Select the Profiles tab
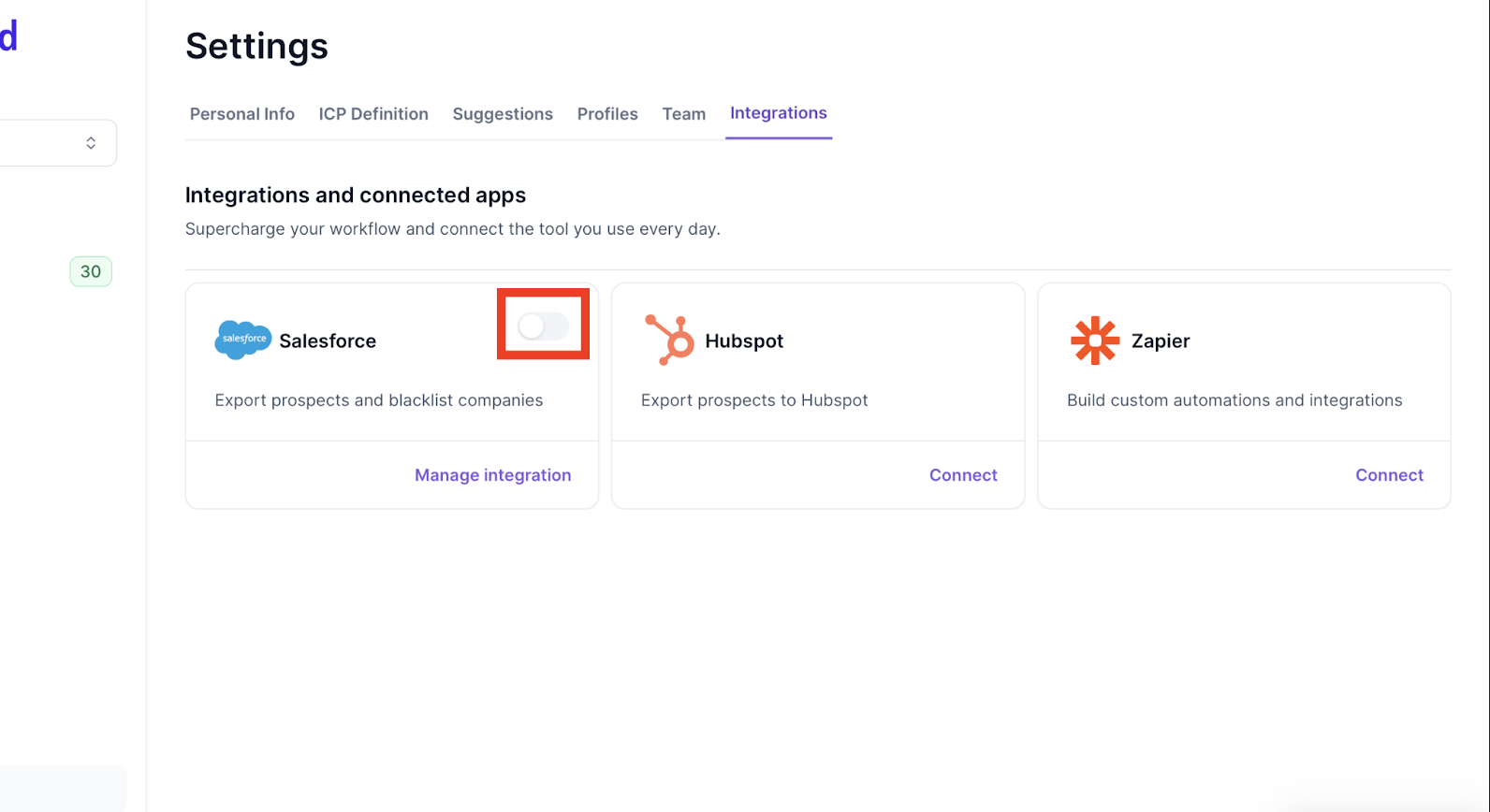Viewport: 1490px width, 812px height. tap(607, 114)
